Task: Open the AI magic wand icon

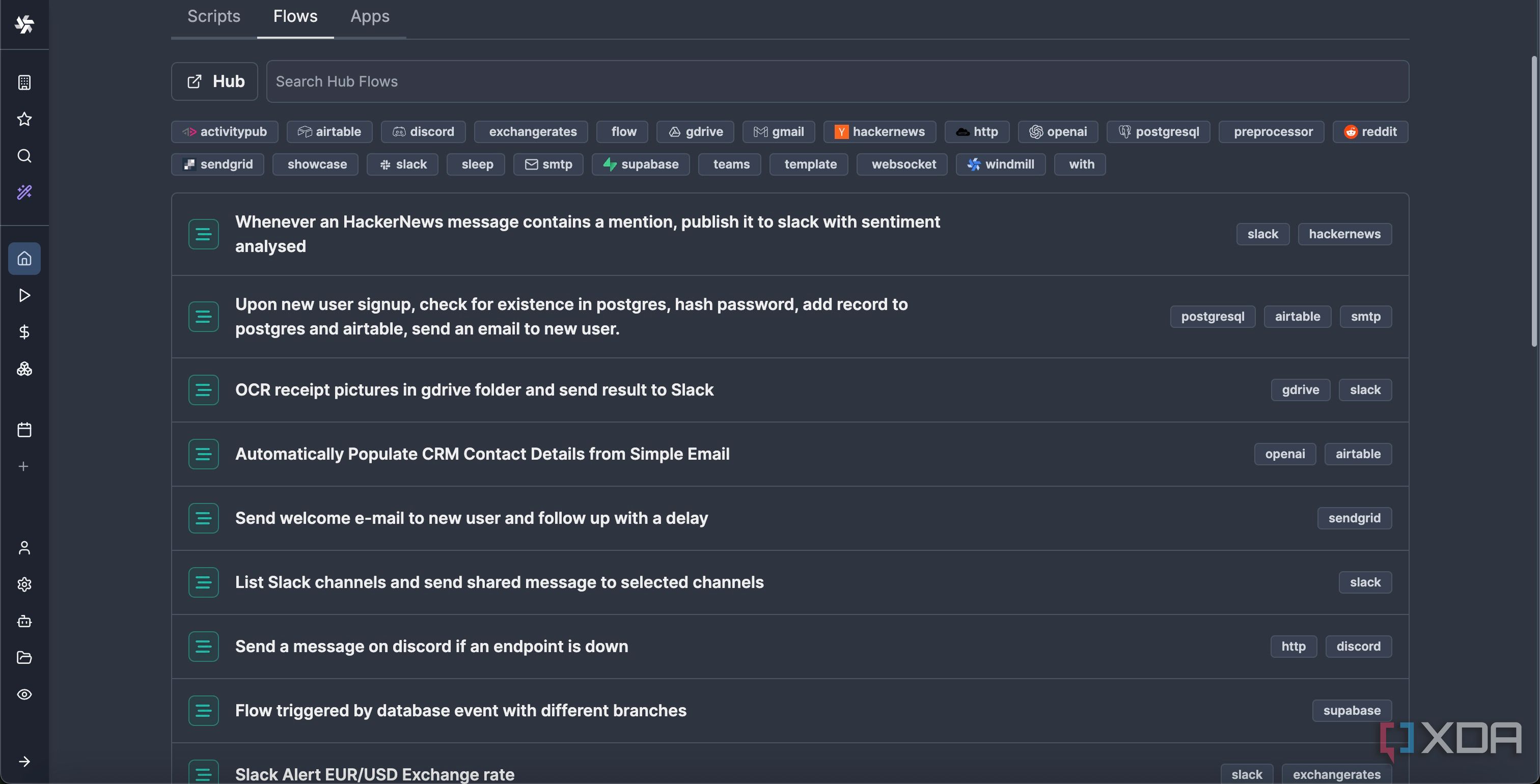Action: [24, 192]
